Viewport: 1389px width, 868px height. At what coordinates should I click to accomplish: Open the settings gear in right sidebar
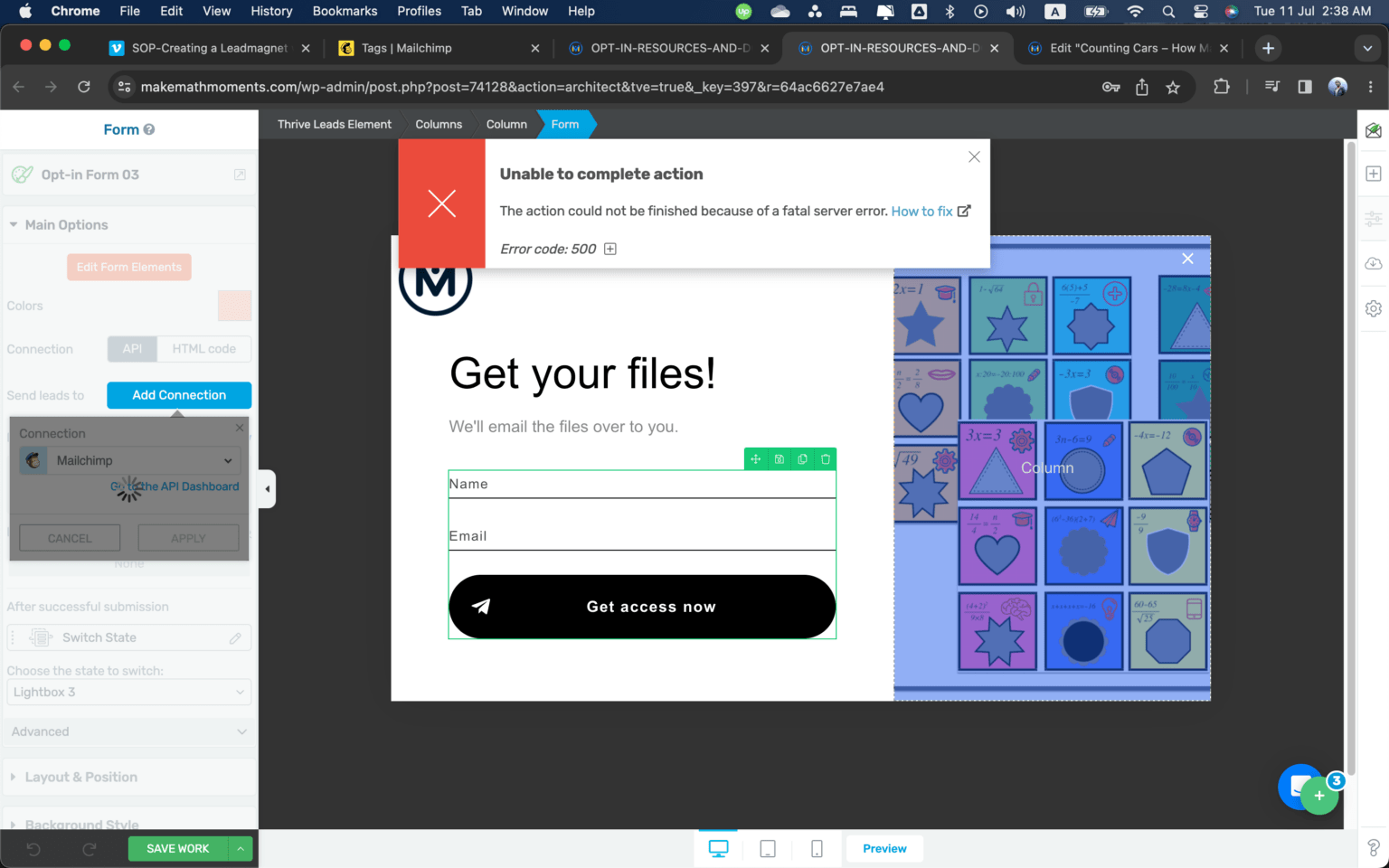pos(1373,308)
